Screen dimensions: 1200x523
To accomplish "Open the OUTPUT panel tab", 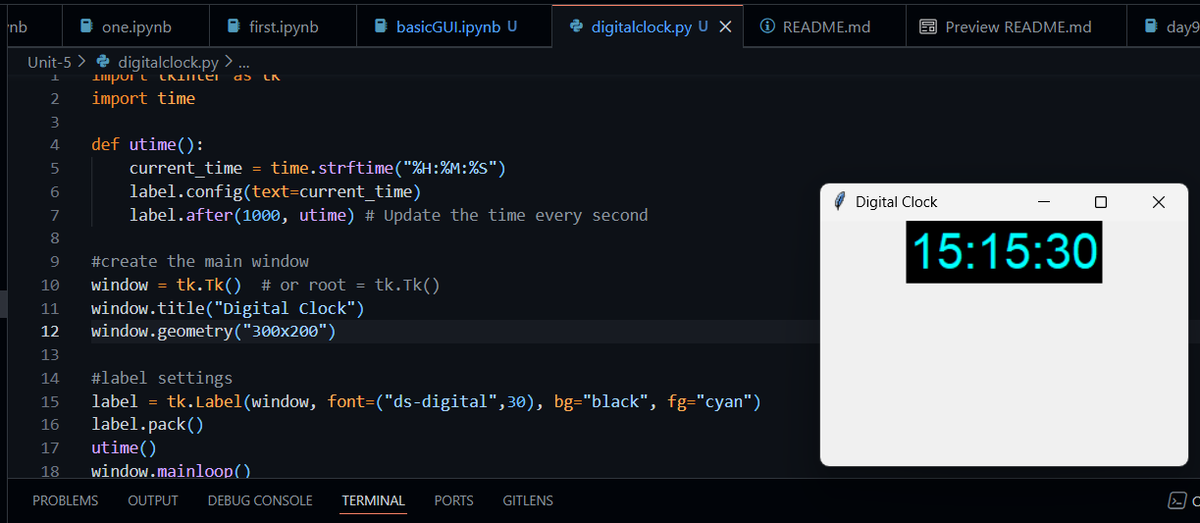I will pyautogui.click(x=153, y=500).
